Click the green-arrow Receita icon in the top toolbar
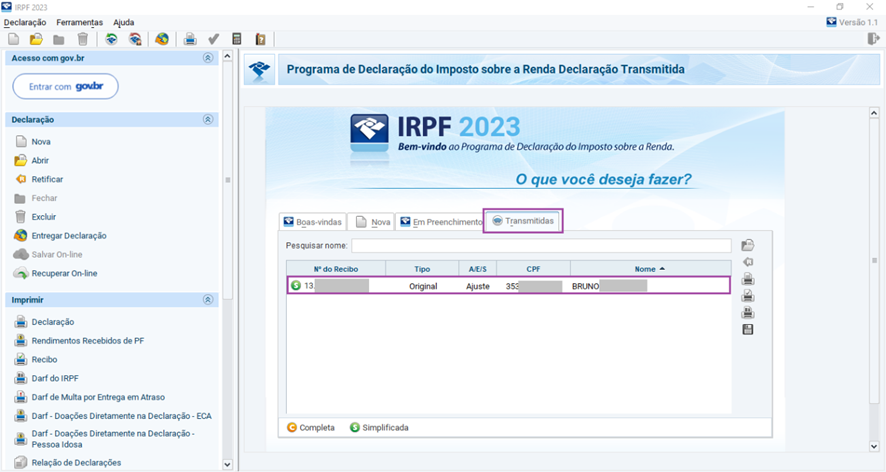The width and height of the screenshot is (886, 472). point(111,39)
